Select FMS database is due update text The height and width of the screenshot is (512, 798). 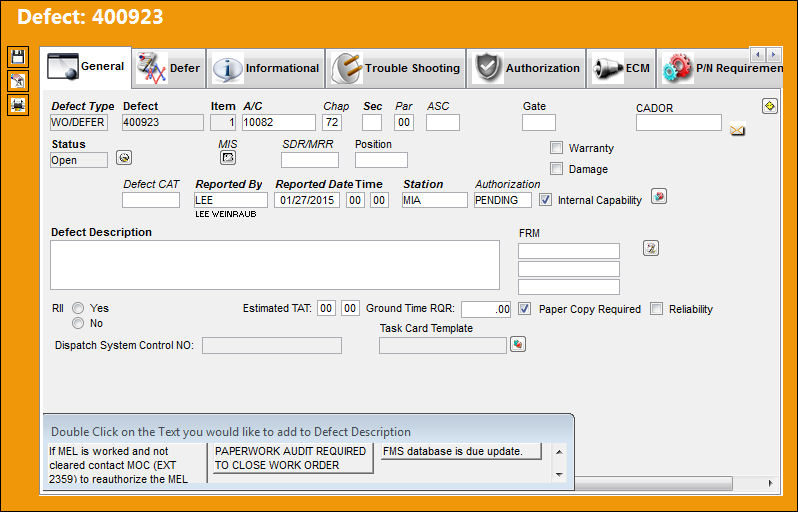[x=461, y=451]
